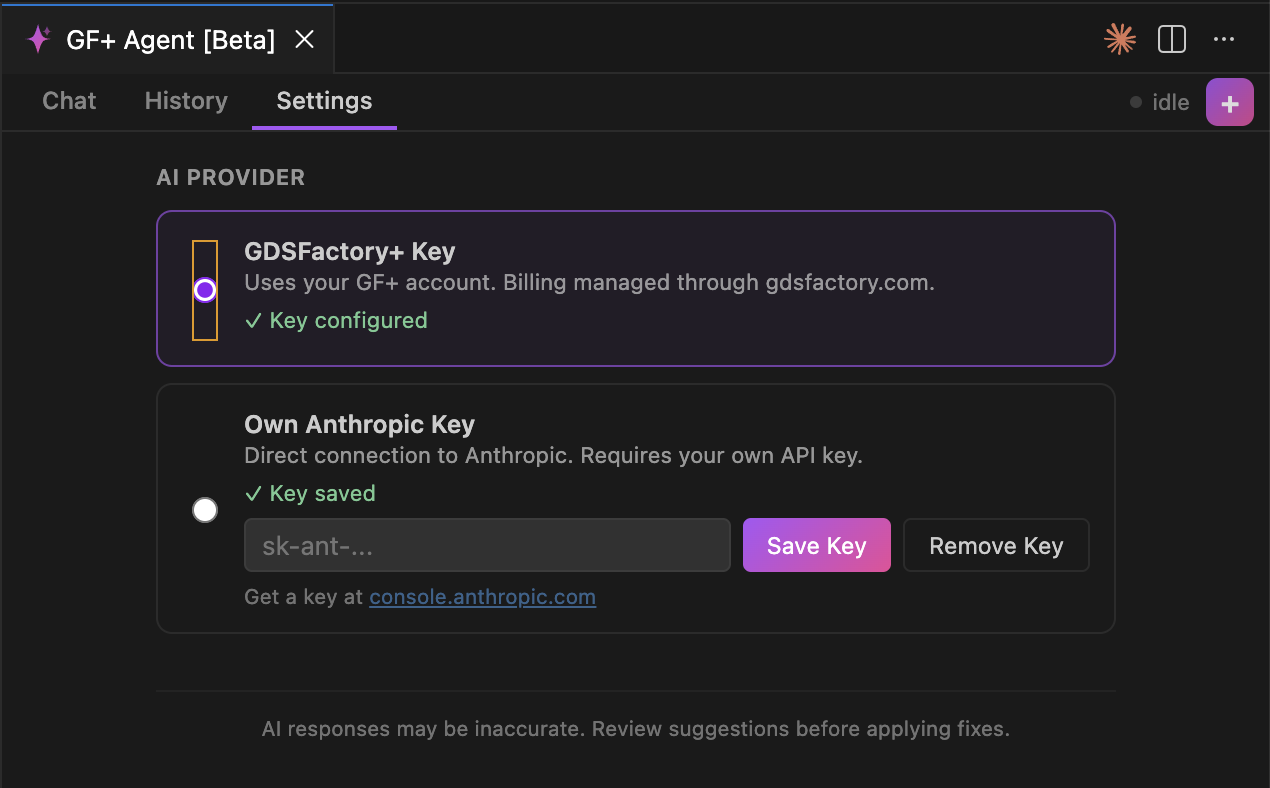
Task: Click the idle status indicator dot
Action: pyautogui.click(x=1135, y=102)
